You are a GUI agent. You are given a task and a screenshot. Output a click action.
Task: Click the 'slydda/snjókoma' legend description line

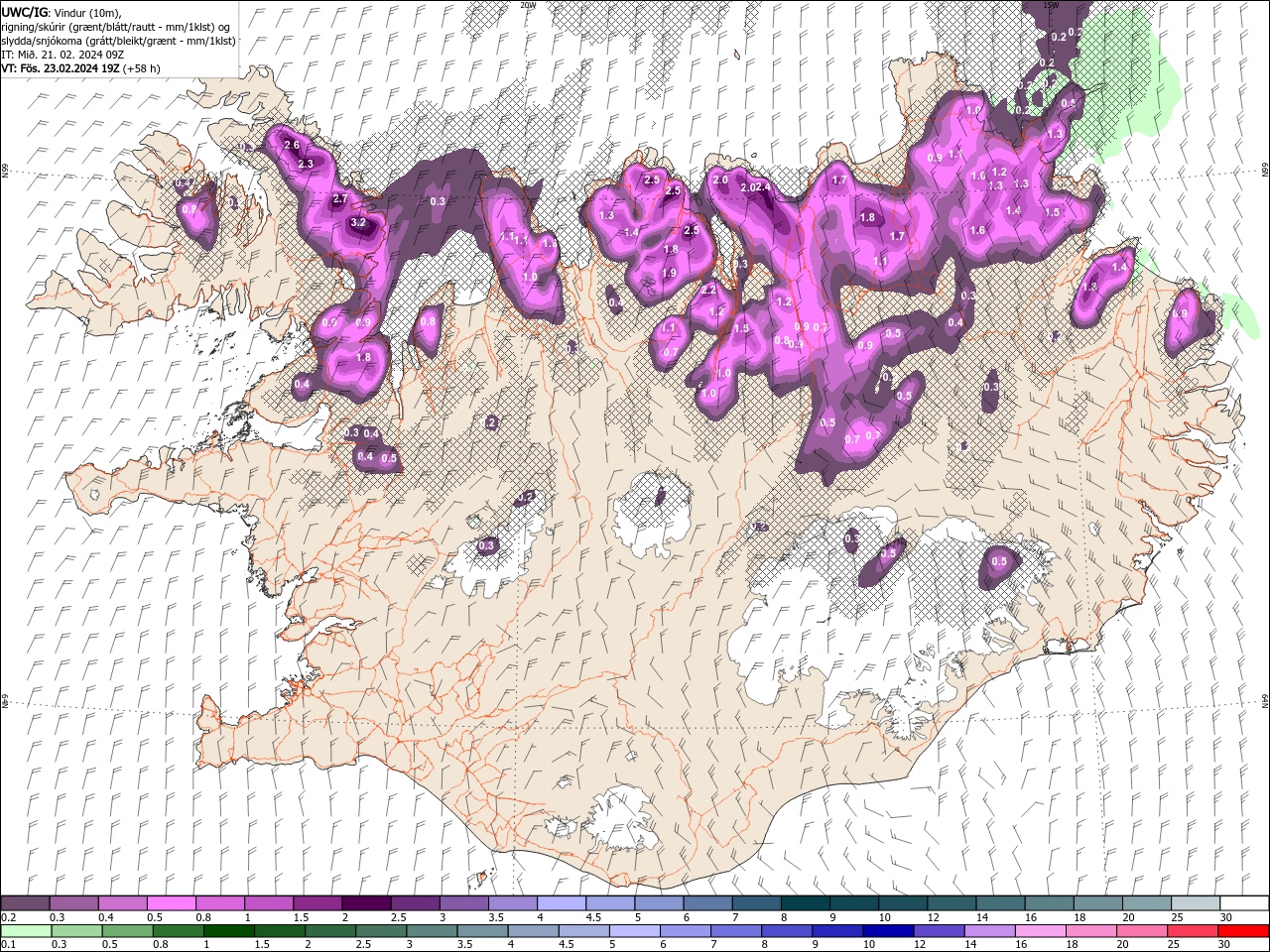click(119, 41)
